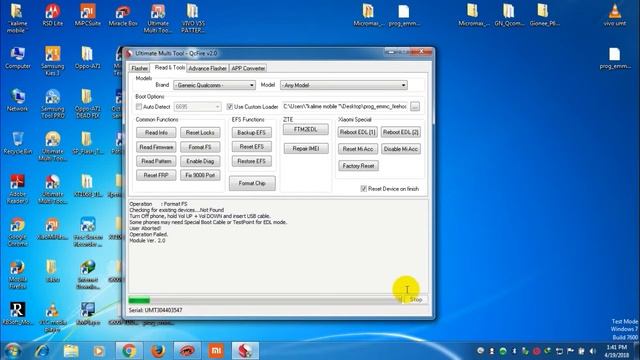Click the Format Chip button

click(252, 183)
